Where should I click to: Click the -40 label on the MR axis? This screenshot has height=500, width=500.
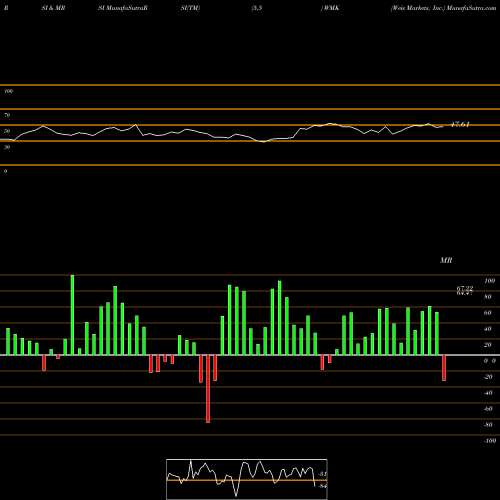pyautogui.click(x=488, y=393)
